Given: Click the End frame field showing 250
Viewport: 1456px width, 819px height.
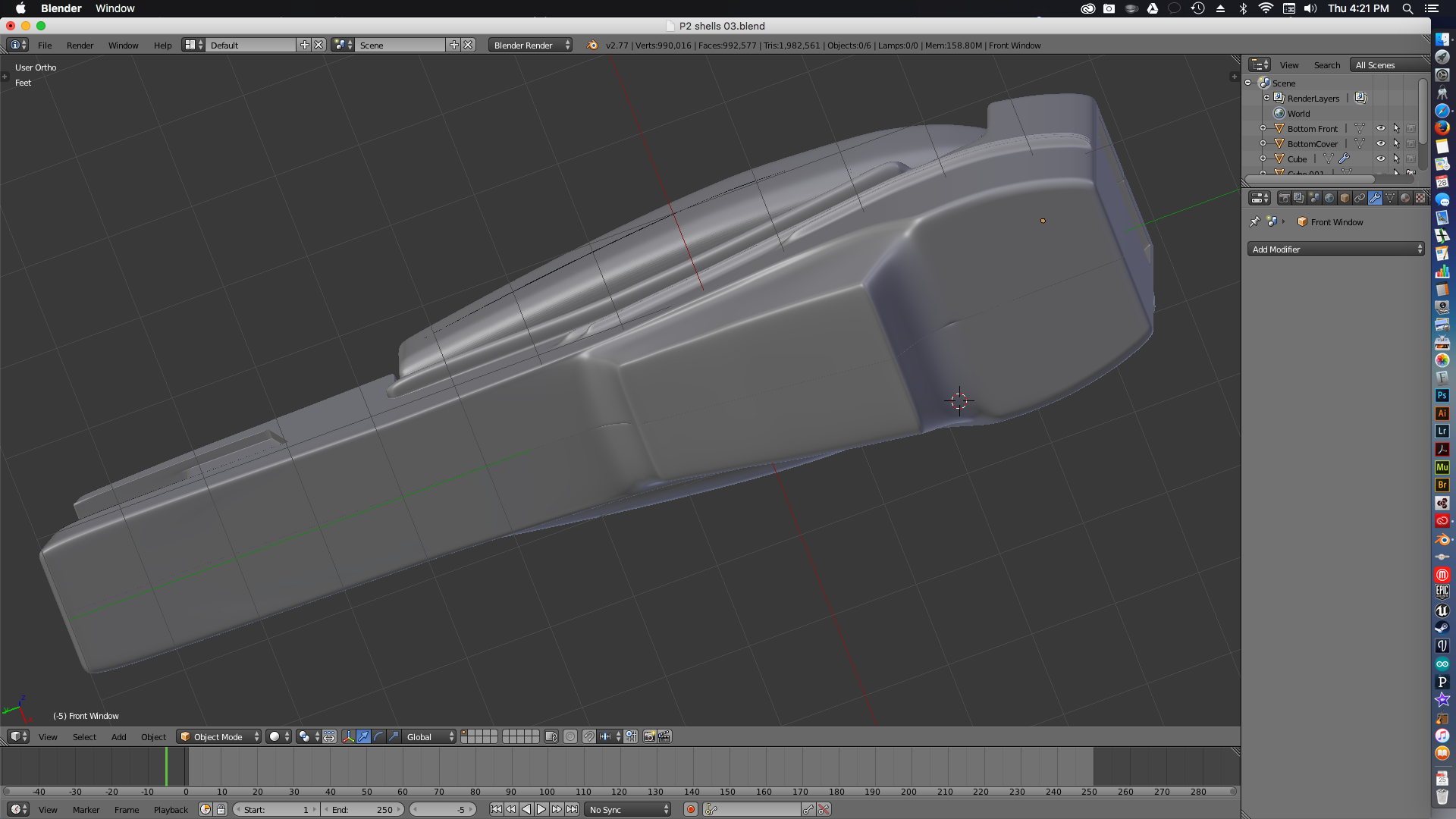Looking at the screenshot, I should pos(364,809).
